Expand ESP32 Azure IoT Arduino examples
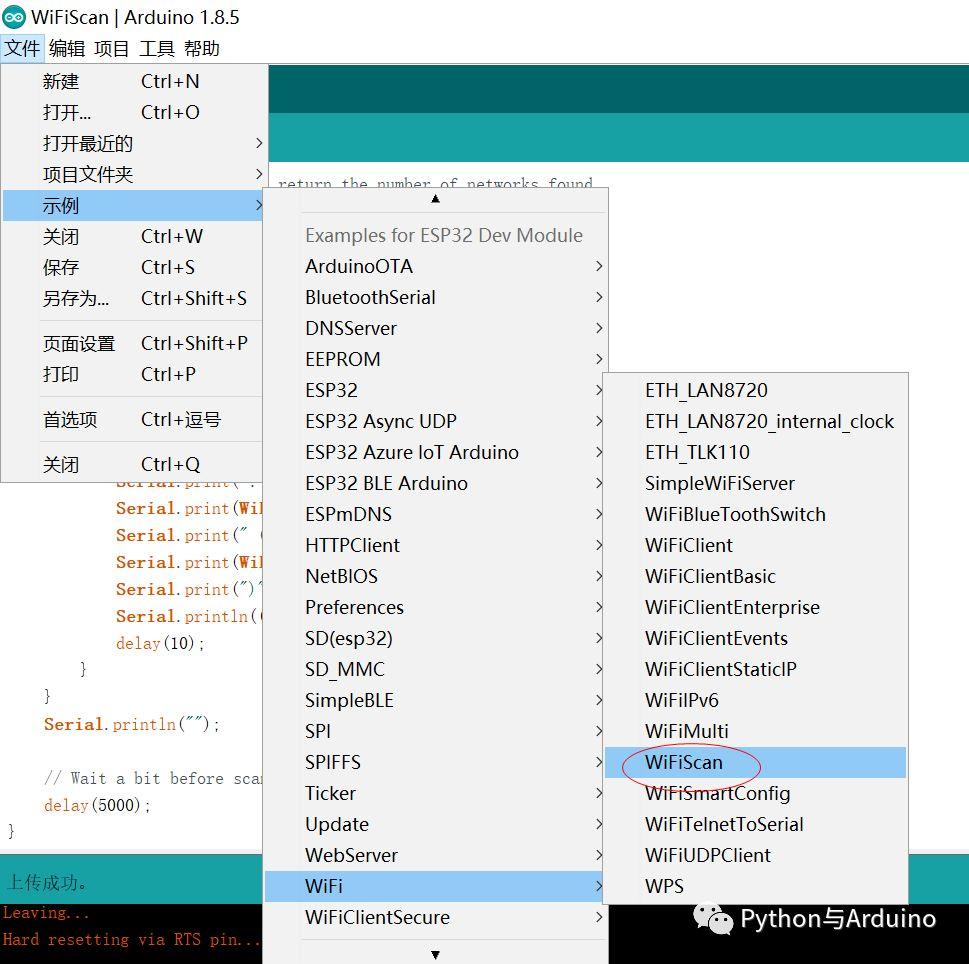The width and height of the screenshot is (969, 964). coord(434,452)
